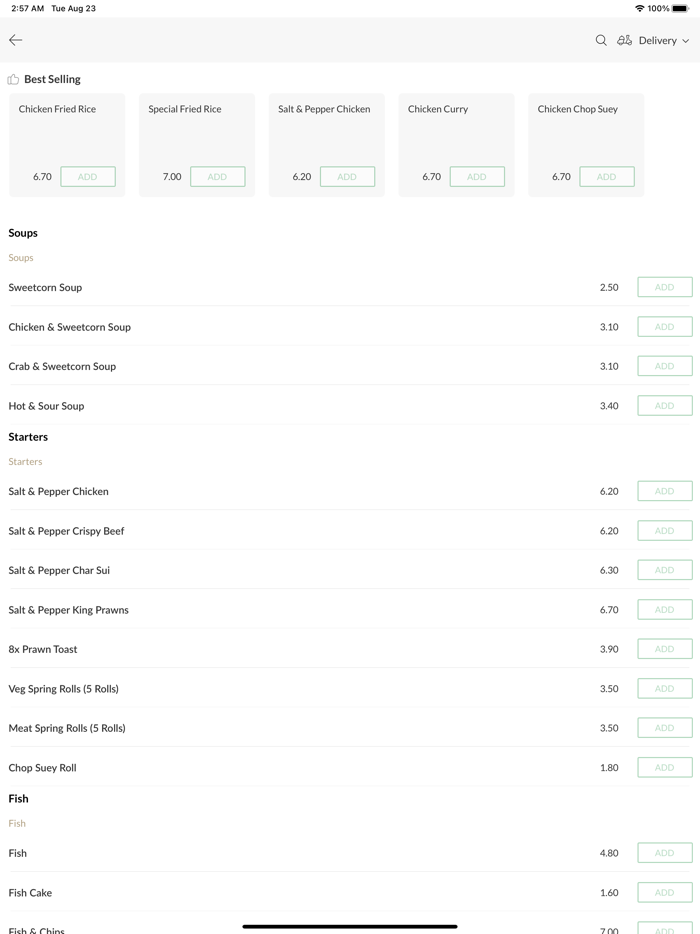Add Salt & Pepper King Prawns

click(664, 610)
